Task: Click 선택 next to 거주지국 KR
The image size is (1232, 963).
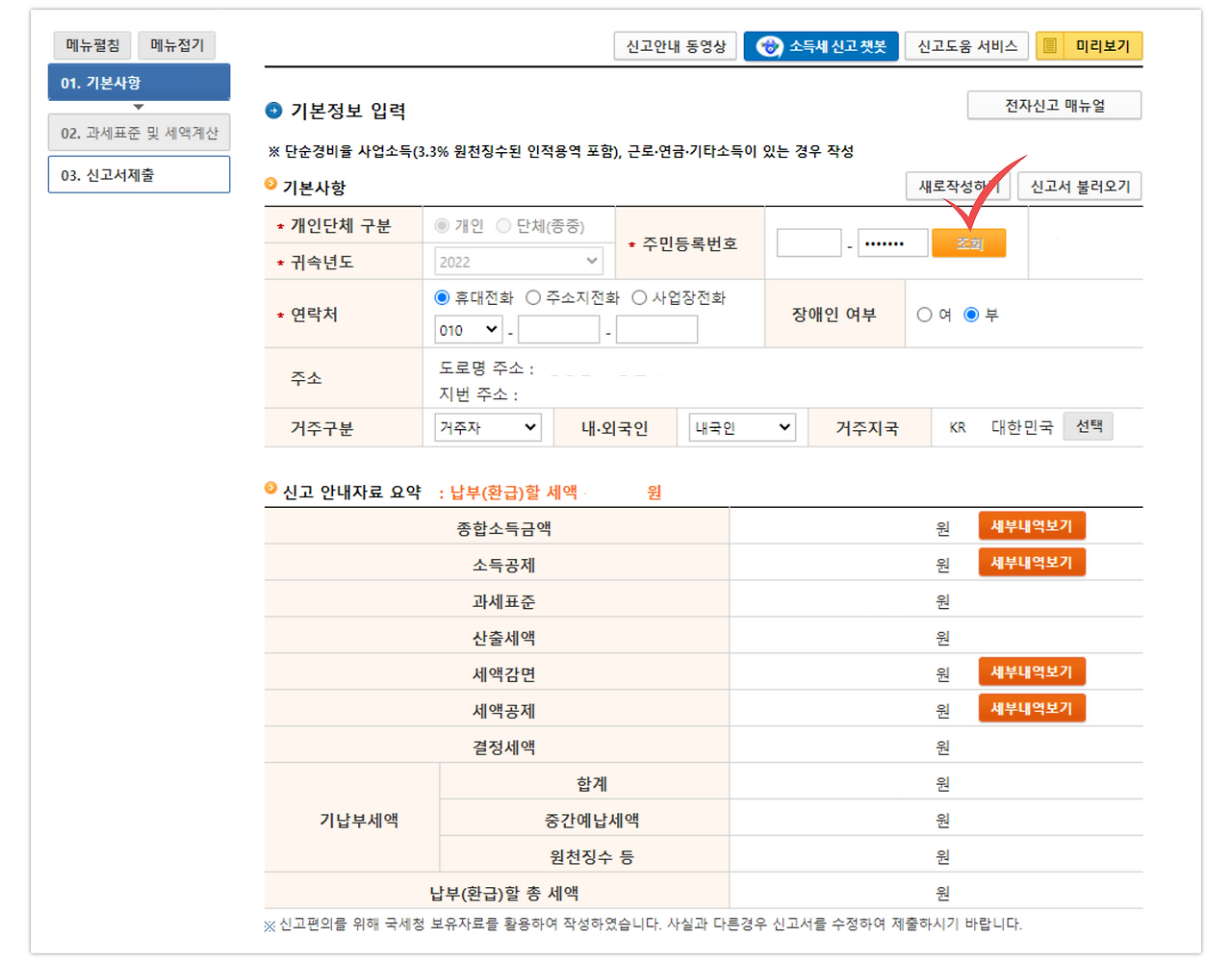Action: [x=1088, y=426]
